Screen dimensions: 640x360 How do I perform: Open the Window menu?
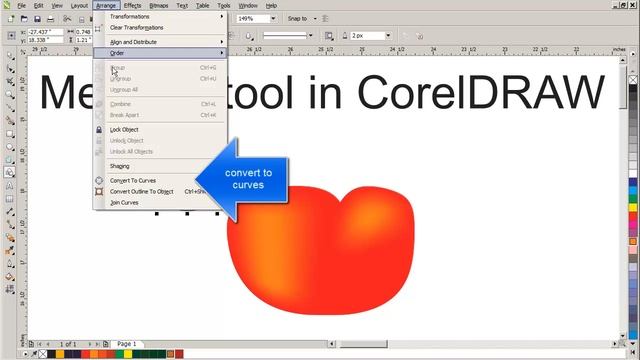[x=248, y=6]
